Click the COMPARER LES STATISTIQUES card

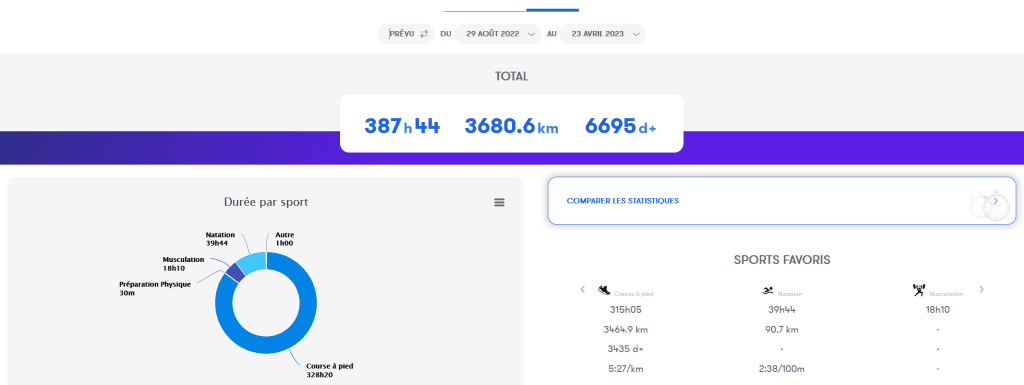pos(782,201)
